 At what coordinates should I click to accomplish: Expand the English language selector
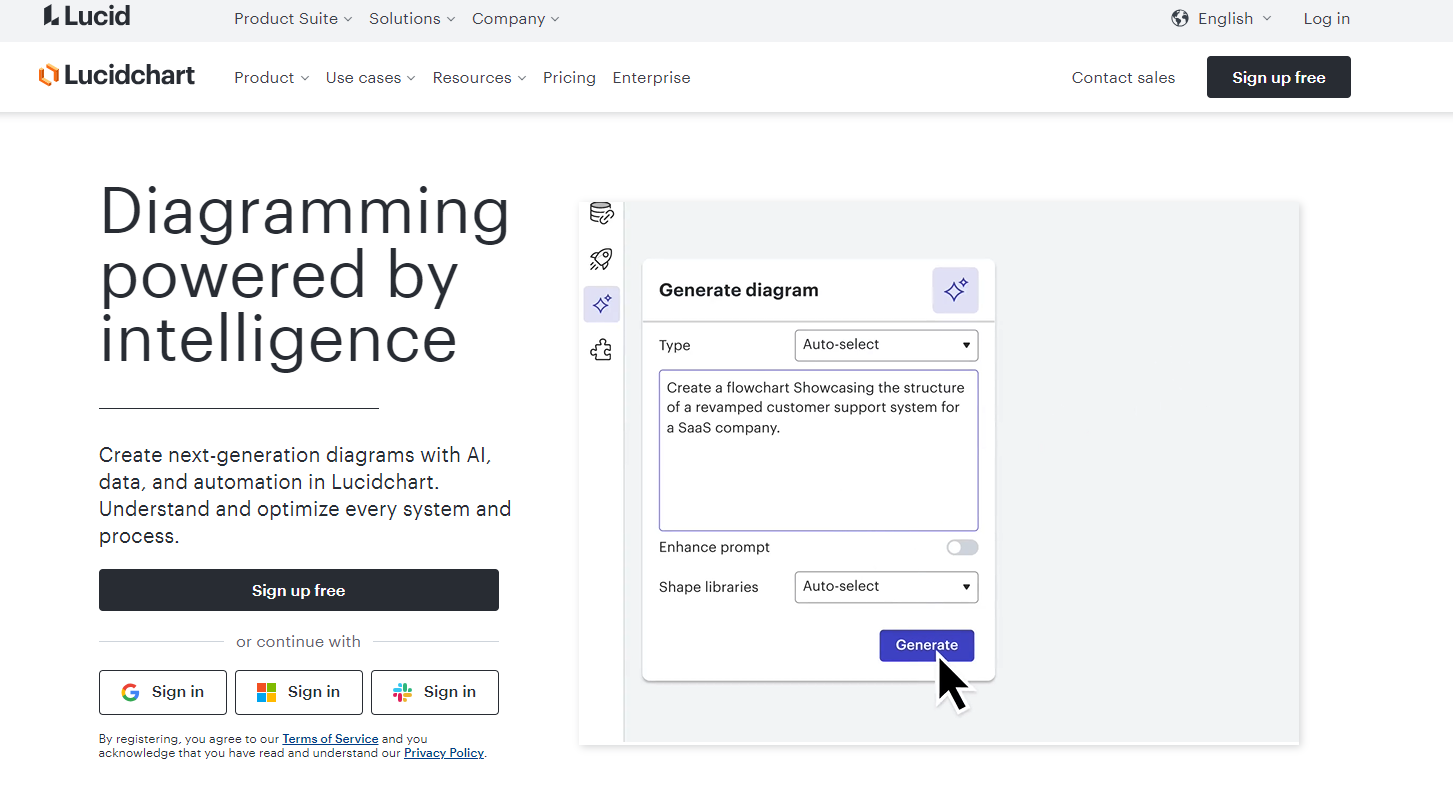coord(1234,19)
